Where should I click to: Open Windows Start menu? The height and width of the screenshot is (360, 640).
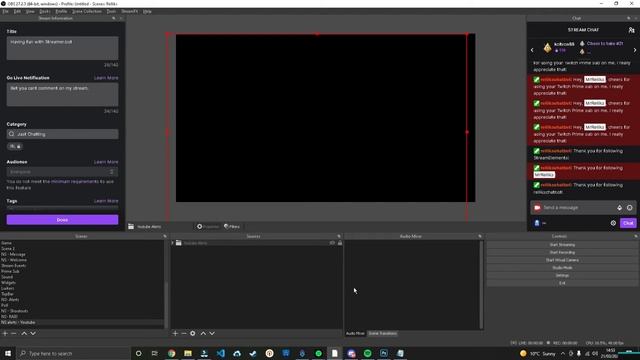8,353
